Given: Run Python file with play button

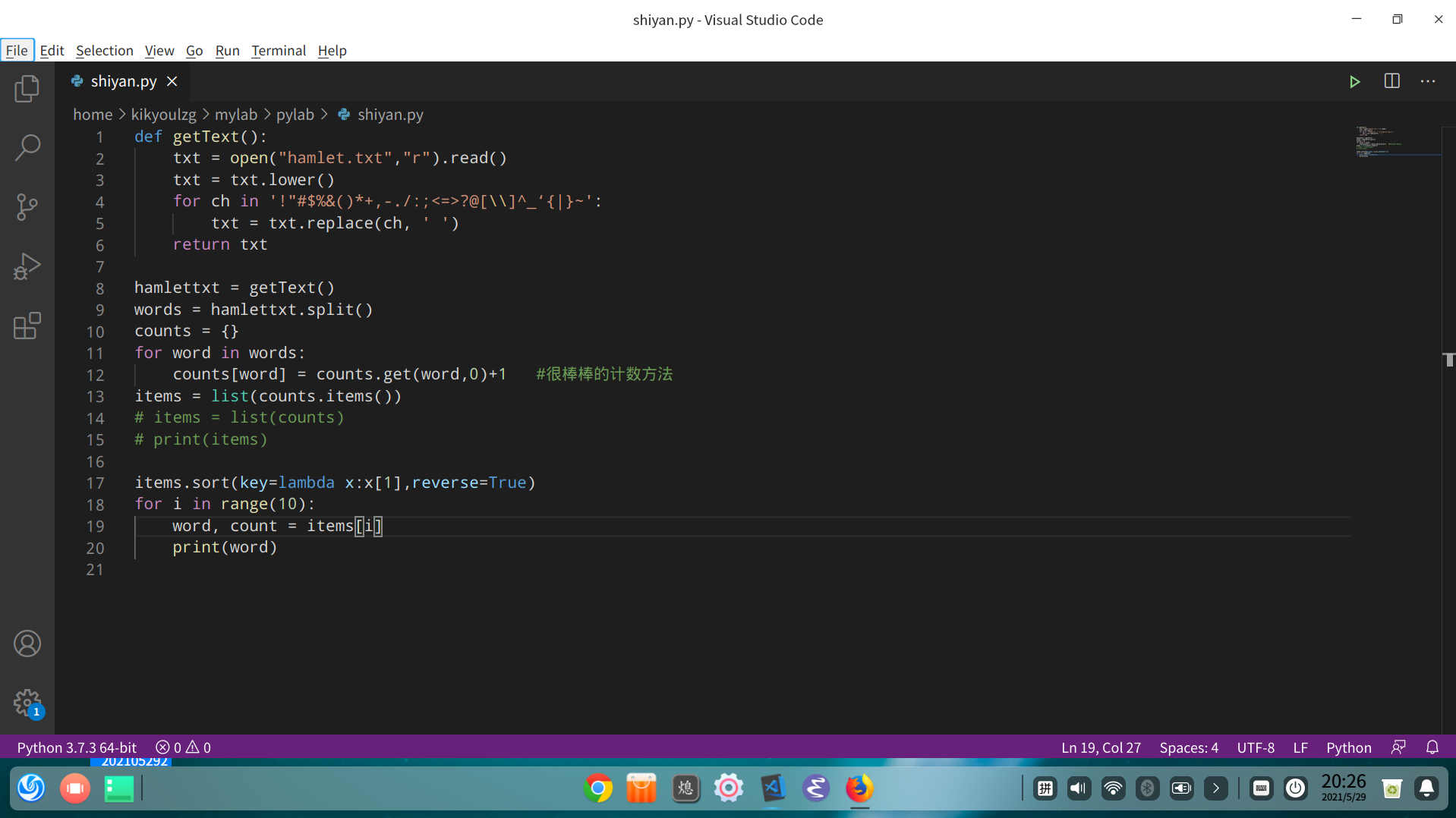Looking at the screenshot, I should [x=1354, y=81].
